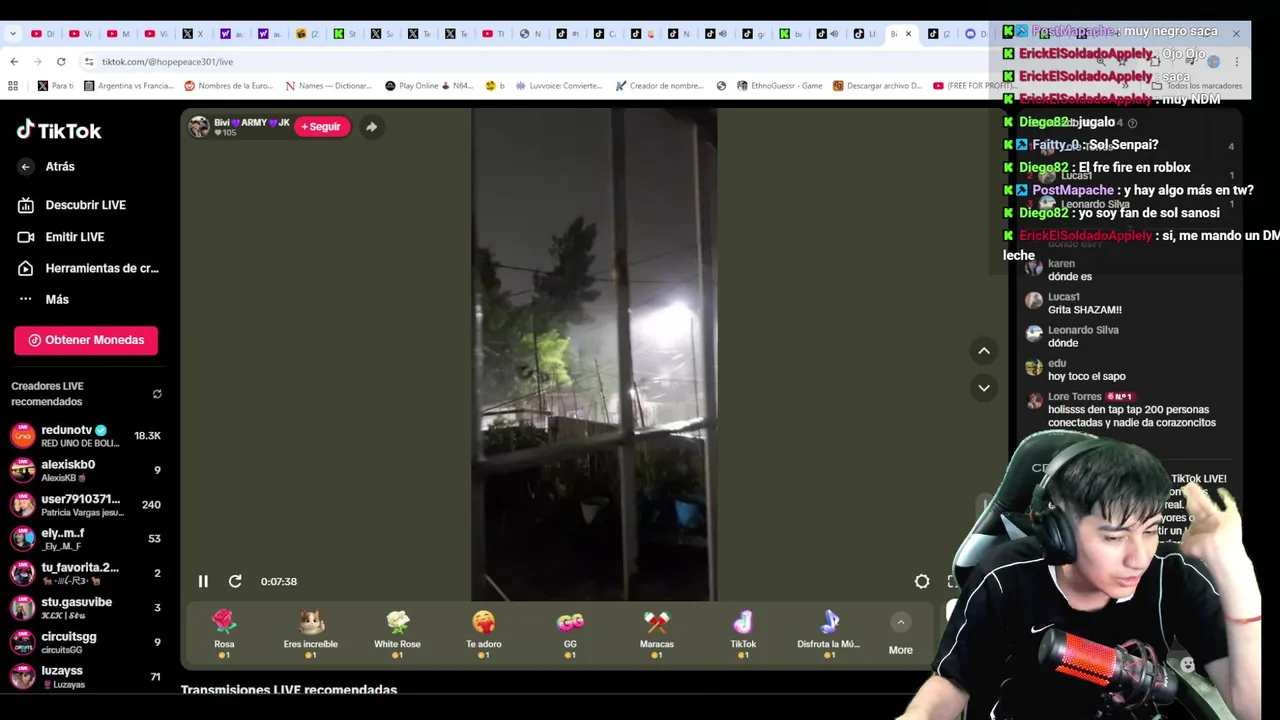Open the Play Online N64 bookmark
This screenshot has height=720, width=1280.
[429, 86]
